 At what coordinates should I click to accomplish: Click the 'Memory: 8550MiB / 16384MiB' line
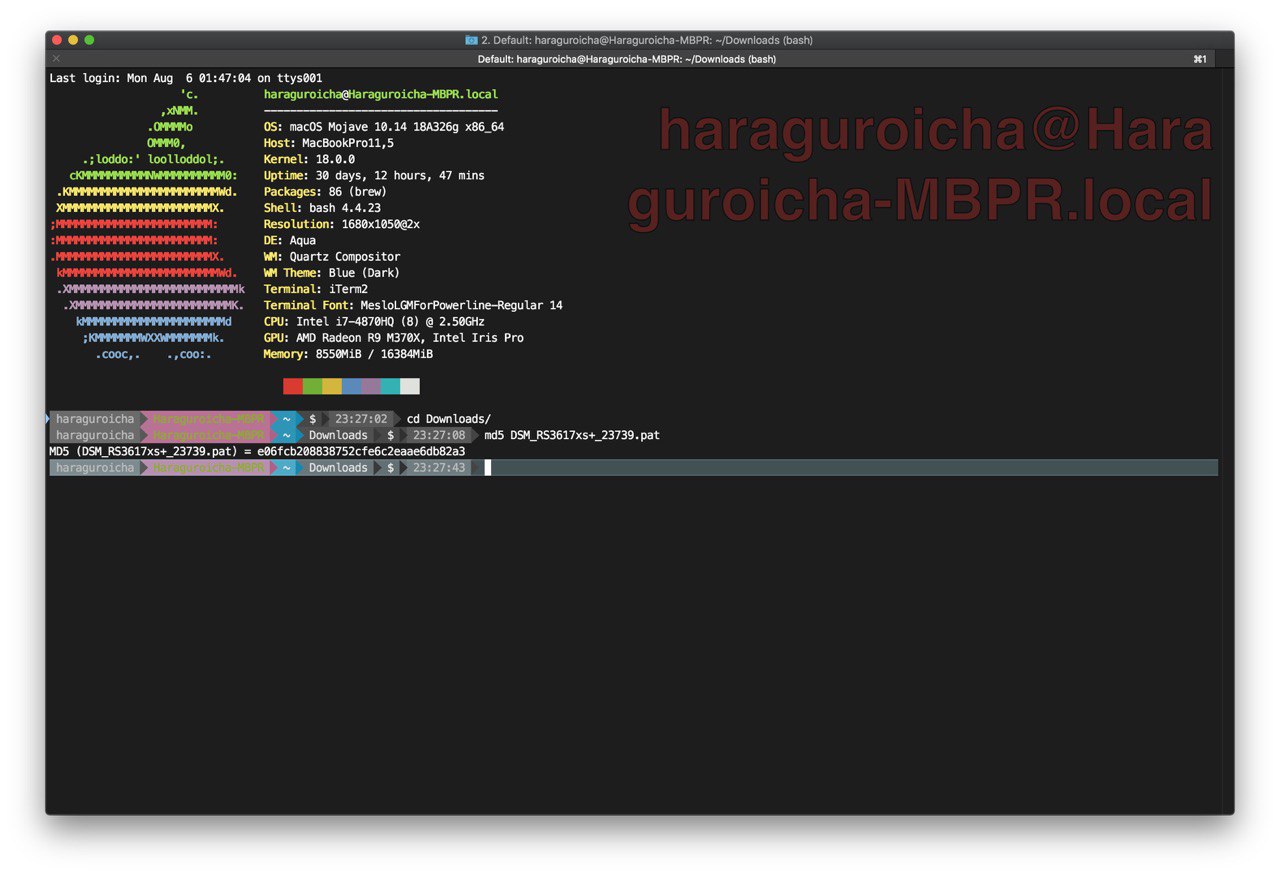tap(348, 354)
